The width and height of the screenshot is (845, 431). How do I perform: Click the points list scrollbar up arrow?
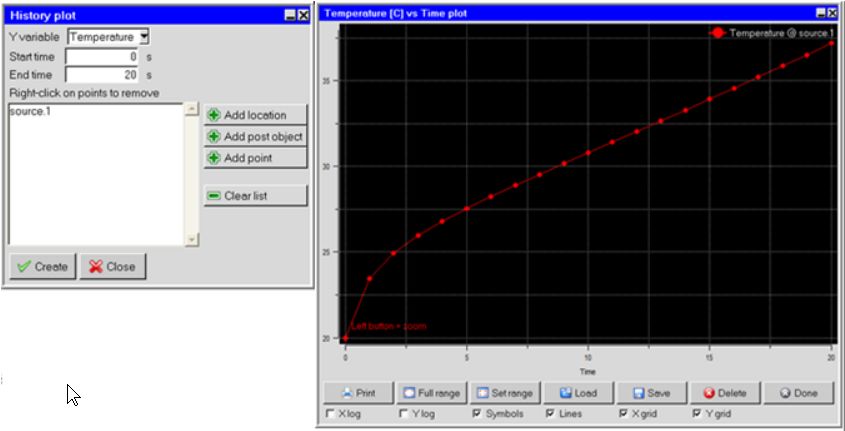[x=191, y=109]
